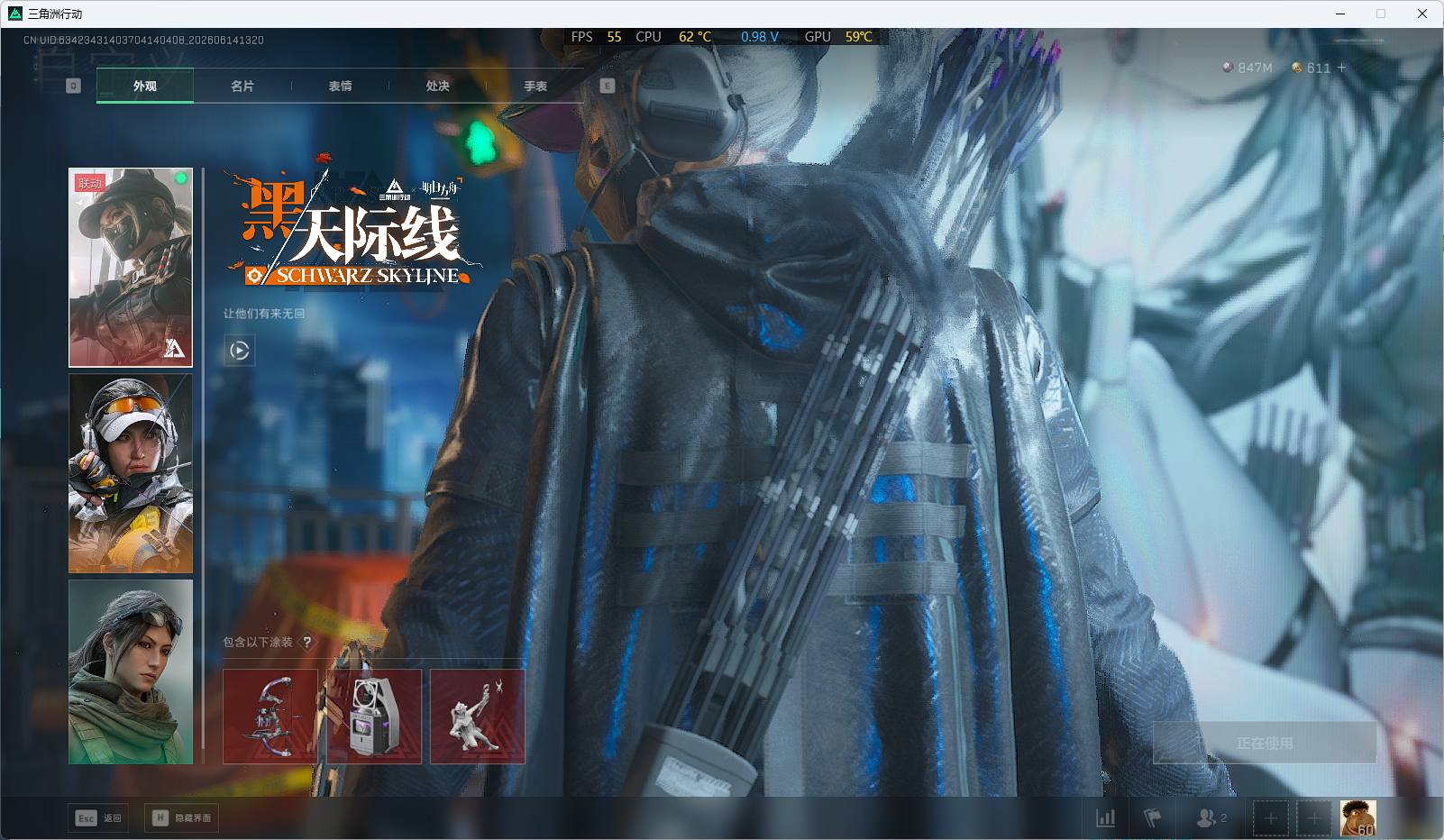Viewport: 1444px width, 840px height.
Task: Open the 手表 tab
Action: click(x=535, y=87)
